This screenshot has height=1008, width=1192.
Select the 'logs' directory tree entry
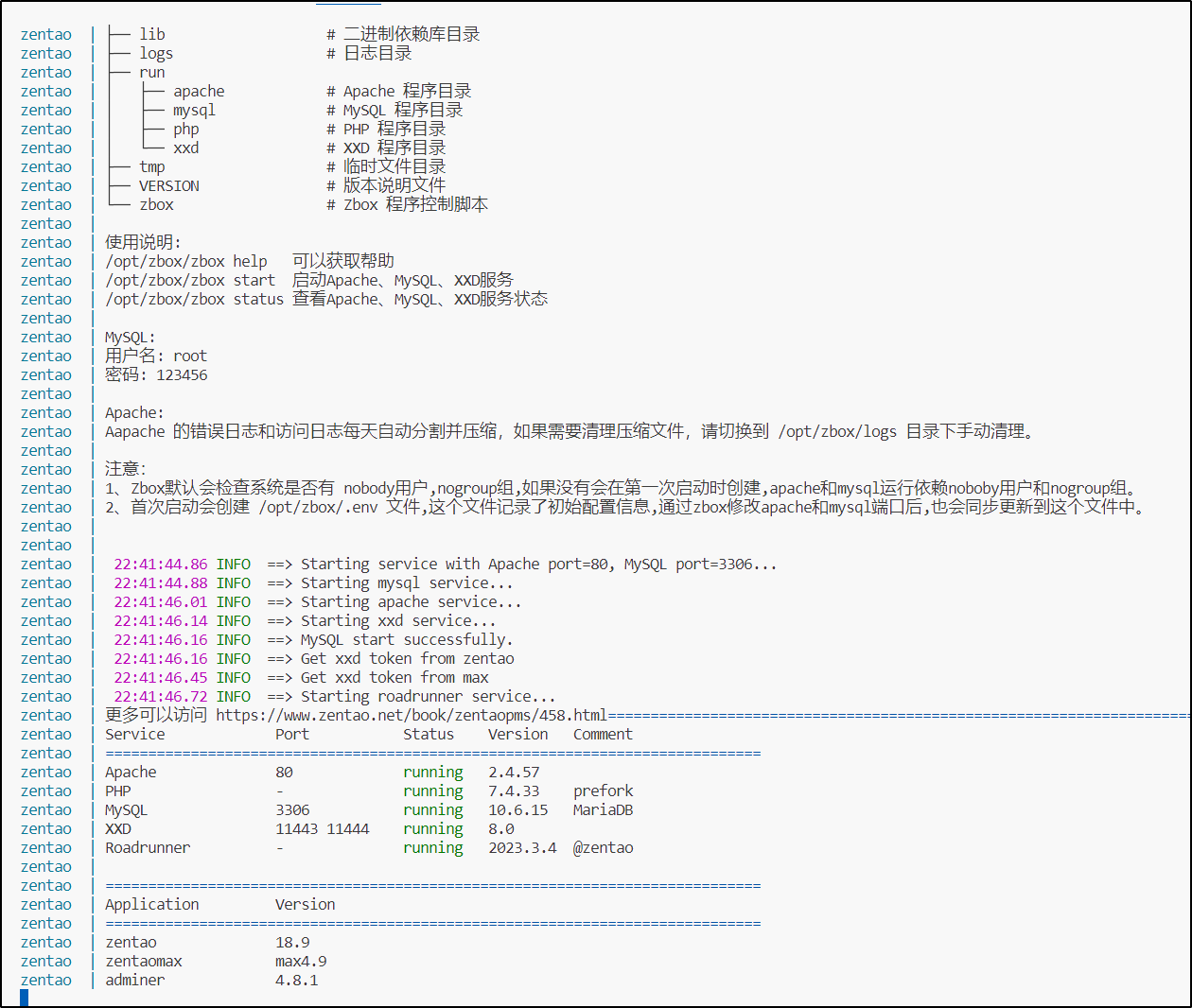156,53
